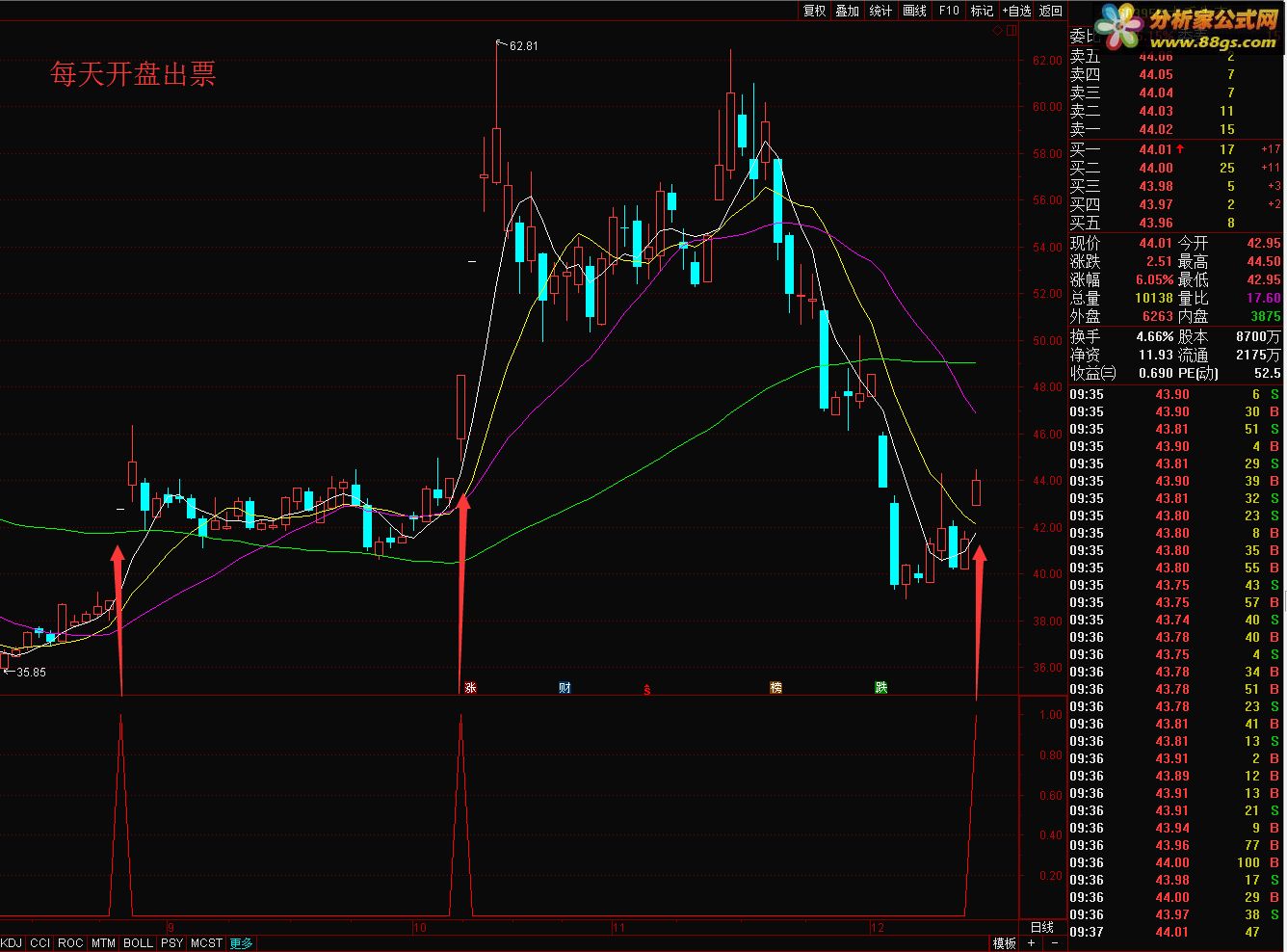Screen dimensions: 1287x952
Task: Open the 统计 statistics tool
Action: [880, 11]
